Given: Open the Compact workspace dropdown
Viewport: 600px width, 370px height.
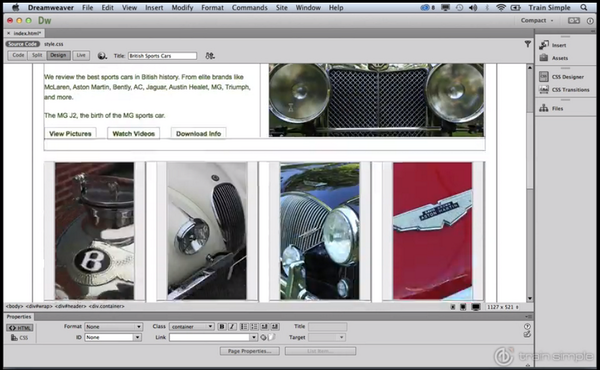Looking at the screenshot, I should (537, 21).
